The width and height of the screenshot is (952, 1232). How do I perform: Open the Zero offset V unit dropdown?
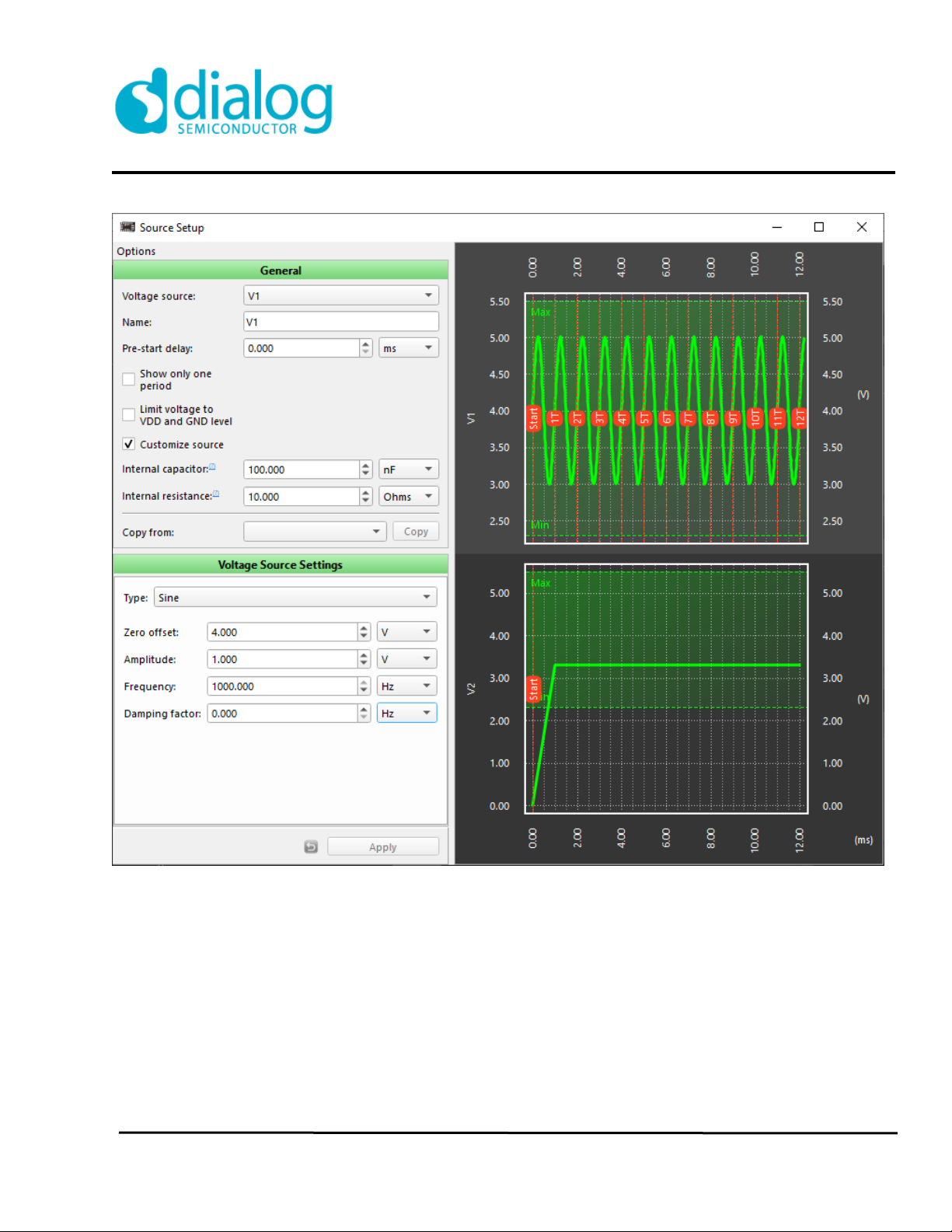pos(406,632)
